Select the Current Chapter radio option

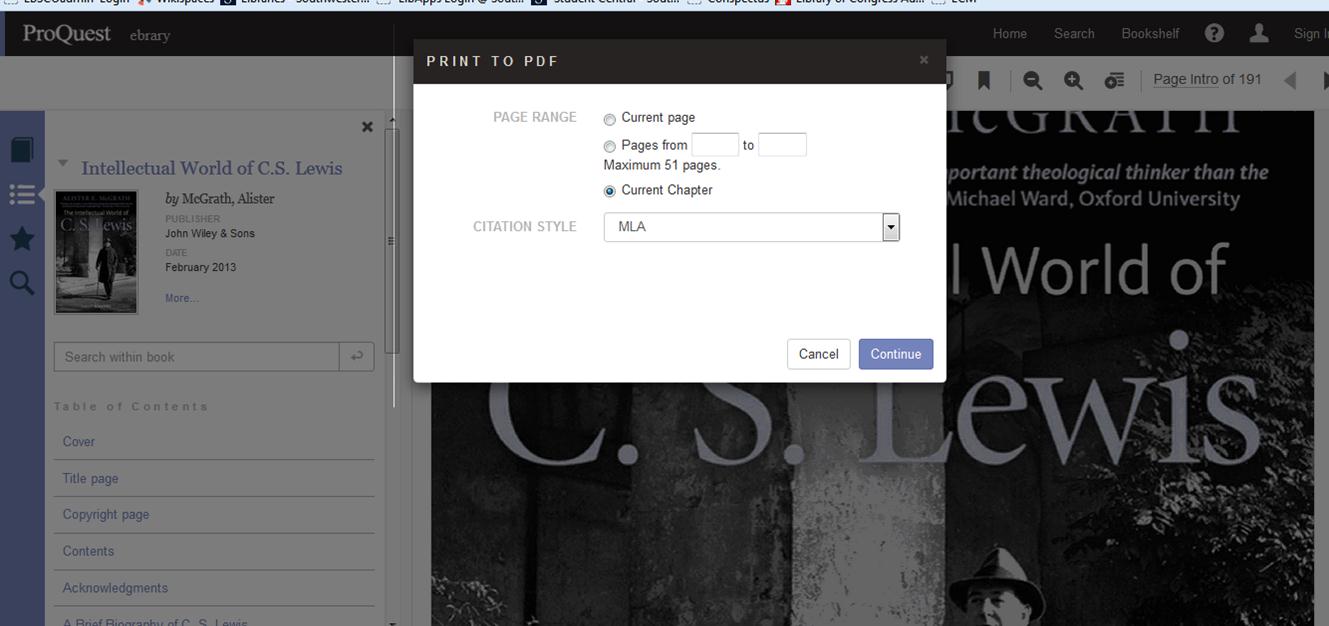(x=610, y=191)
